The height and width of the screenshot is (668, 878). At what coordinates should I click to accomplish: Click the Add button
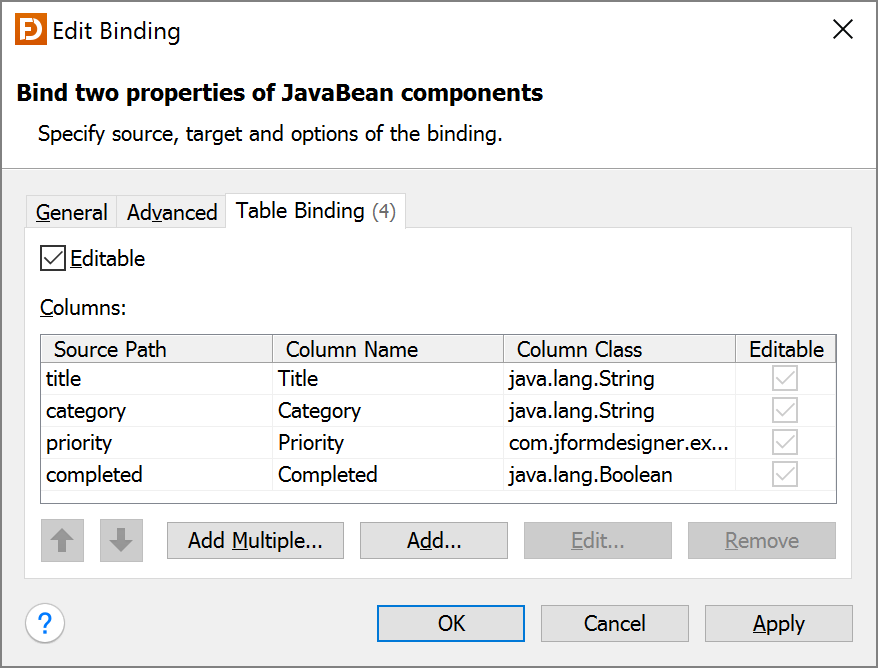(x=433, y=540)
